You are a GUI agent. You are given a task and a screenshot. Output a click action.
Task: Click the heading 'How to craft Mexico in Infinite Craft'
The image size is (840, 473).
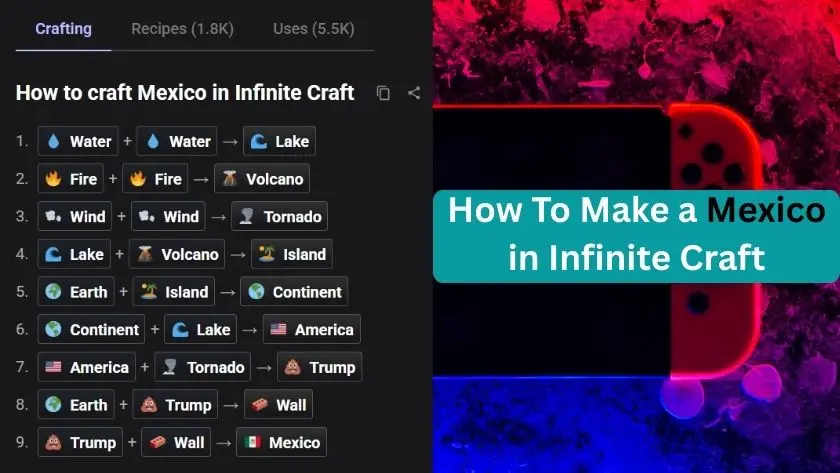tap(185, 93)
